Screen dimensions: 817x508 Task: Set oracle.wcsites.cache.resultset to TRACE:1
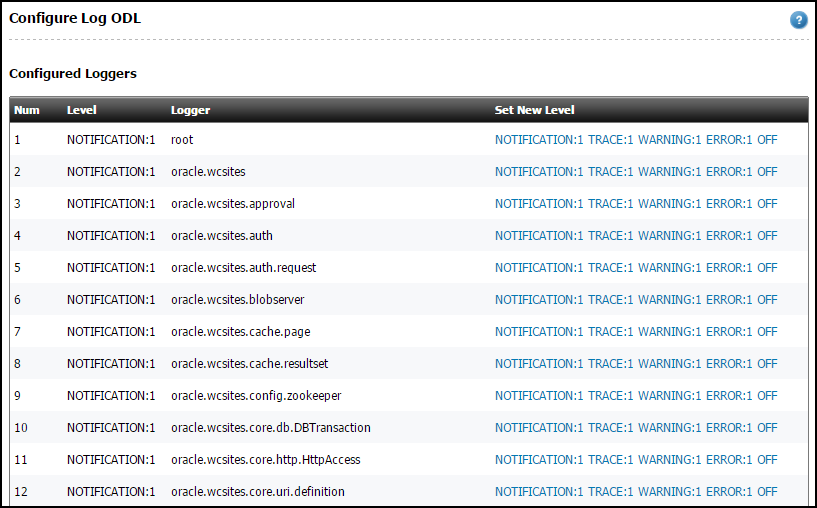pyautogui.click(x=610, y=363)
